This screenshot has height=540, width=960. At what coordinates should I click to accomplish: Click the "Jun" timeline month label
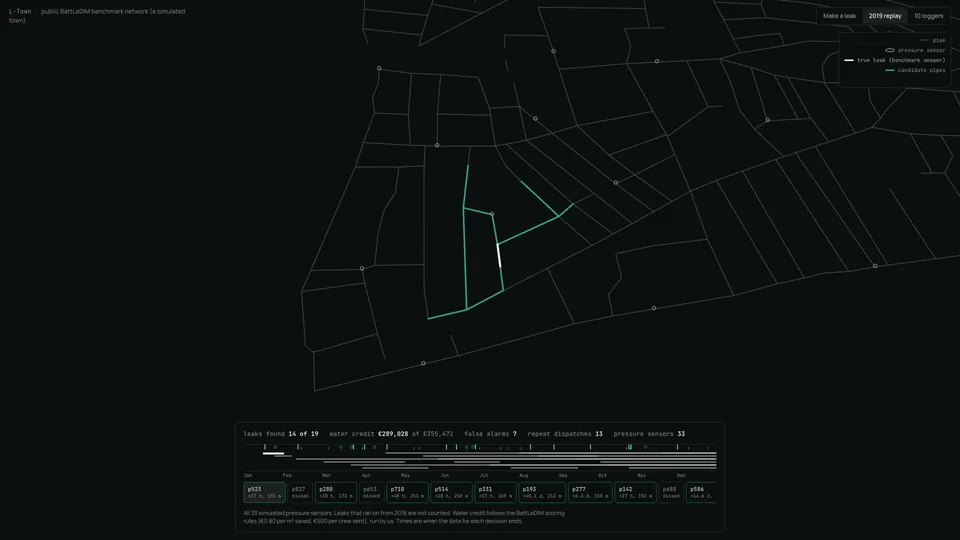444,475
